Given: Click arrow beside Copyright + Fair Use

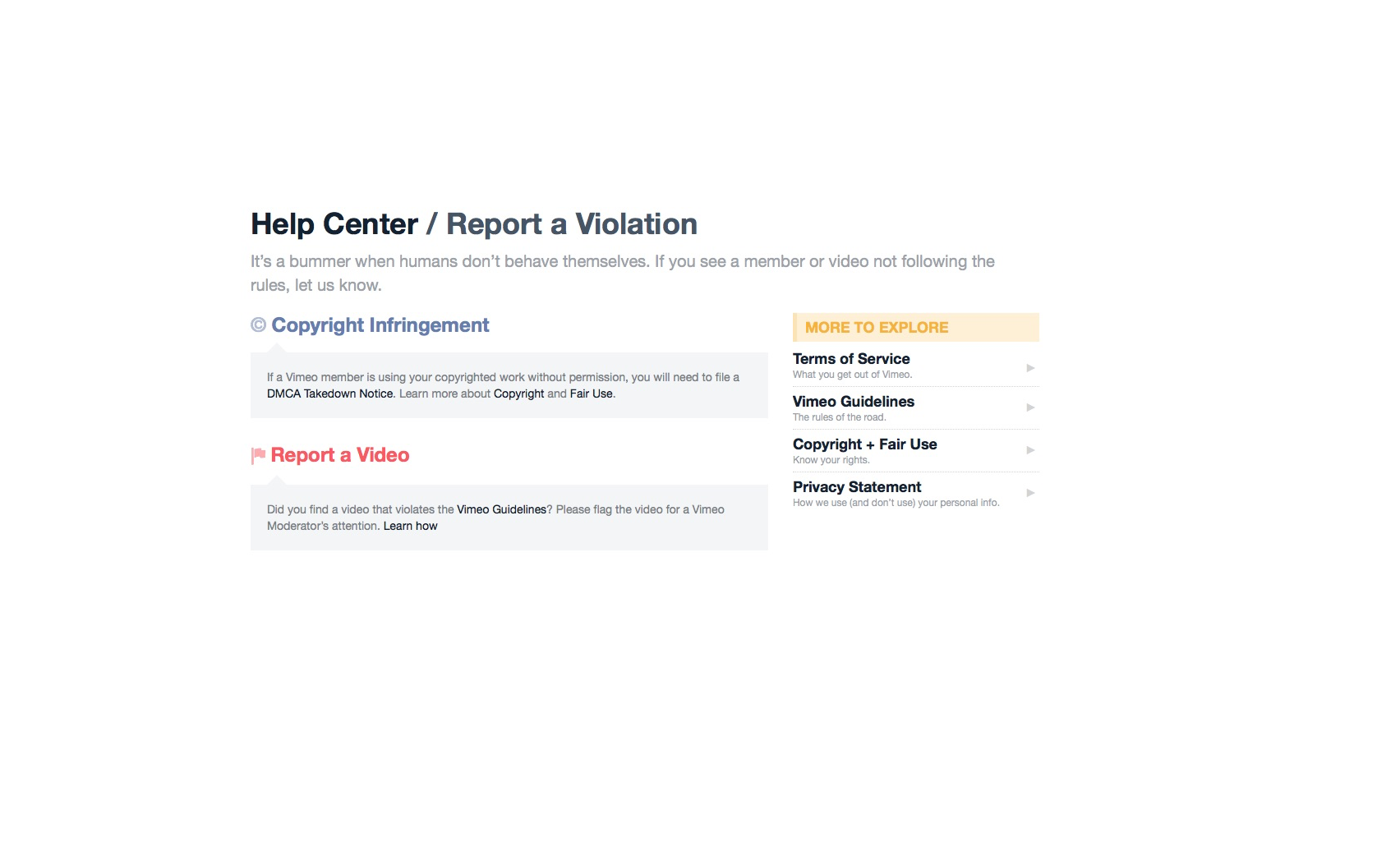Looking at the screenshot, I should [1030, 450].
